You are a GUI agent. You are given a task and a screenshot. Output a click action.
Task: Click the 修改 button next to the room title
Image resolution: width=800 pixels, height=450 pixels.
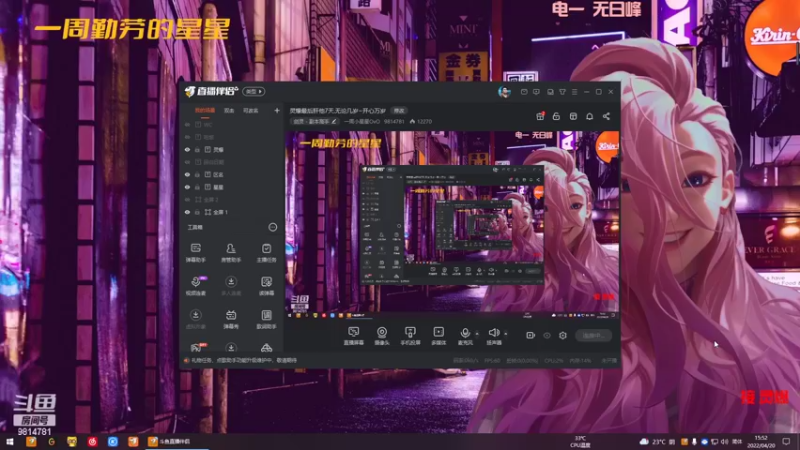pyautogui.click(x=399, y=111)
